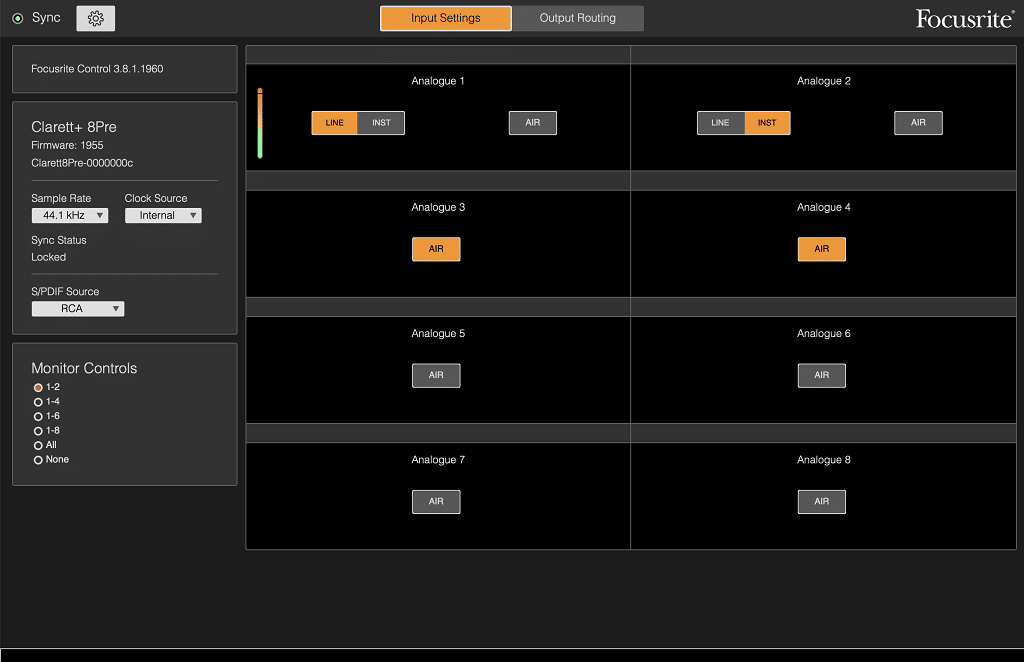Click the Analogue 1 level meter
This screenshot has height=662, width=1024.
pyautogui.click(x=260, y=123)
